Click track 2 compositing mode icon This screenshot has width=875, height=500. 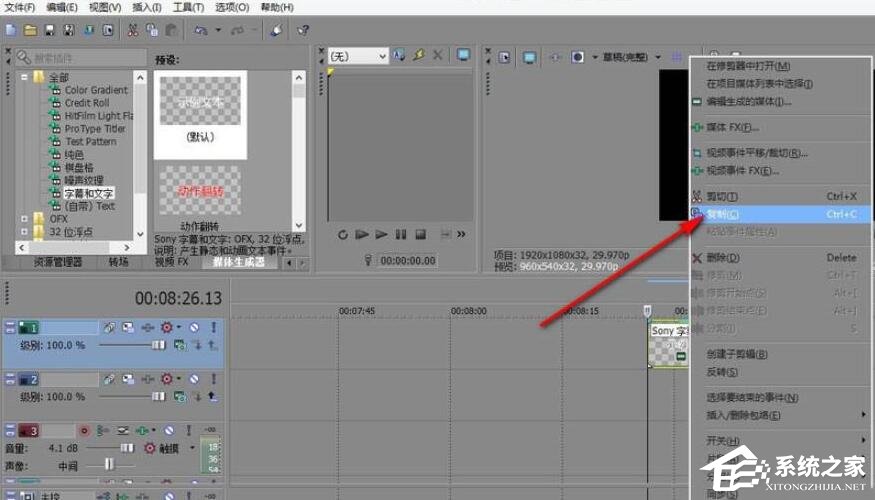point(180,397)
